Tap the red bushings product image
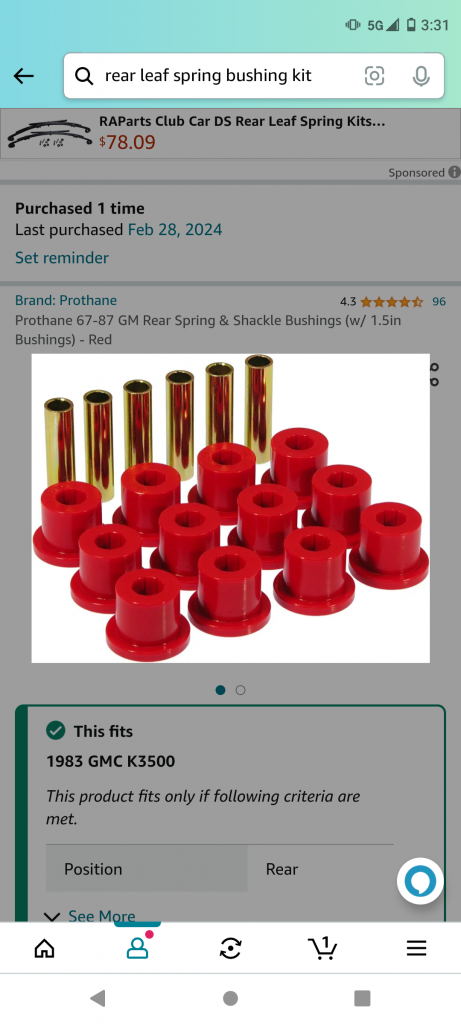This screenshot has width=461, height=1024. click(230, 508)
